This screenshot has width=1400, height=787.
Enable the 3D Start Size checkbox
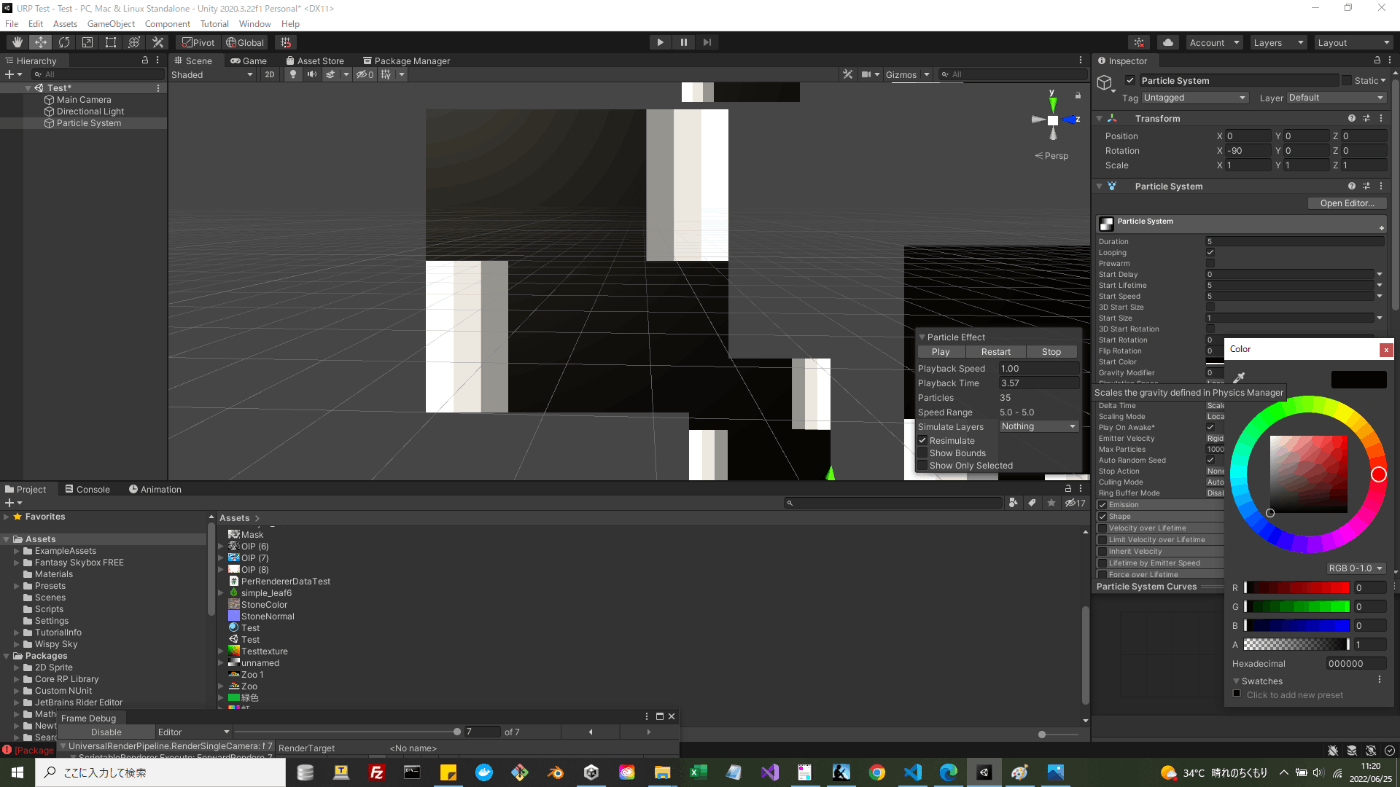coord(1211,307)
